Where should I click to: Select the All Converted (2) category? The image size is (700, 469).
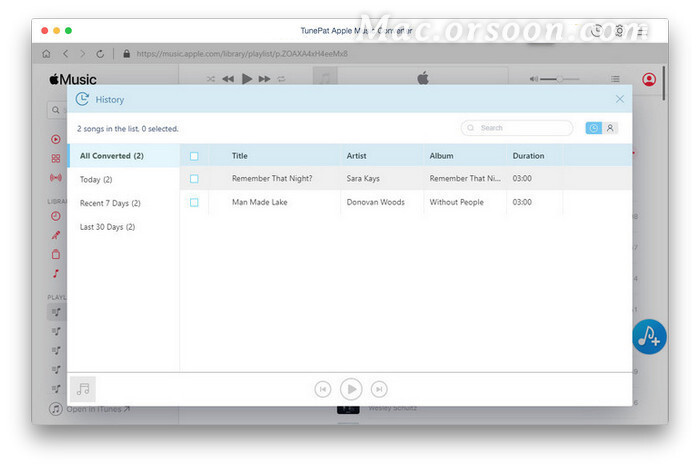point(111,156)
